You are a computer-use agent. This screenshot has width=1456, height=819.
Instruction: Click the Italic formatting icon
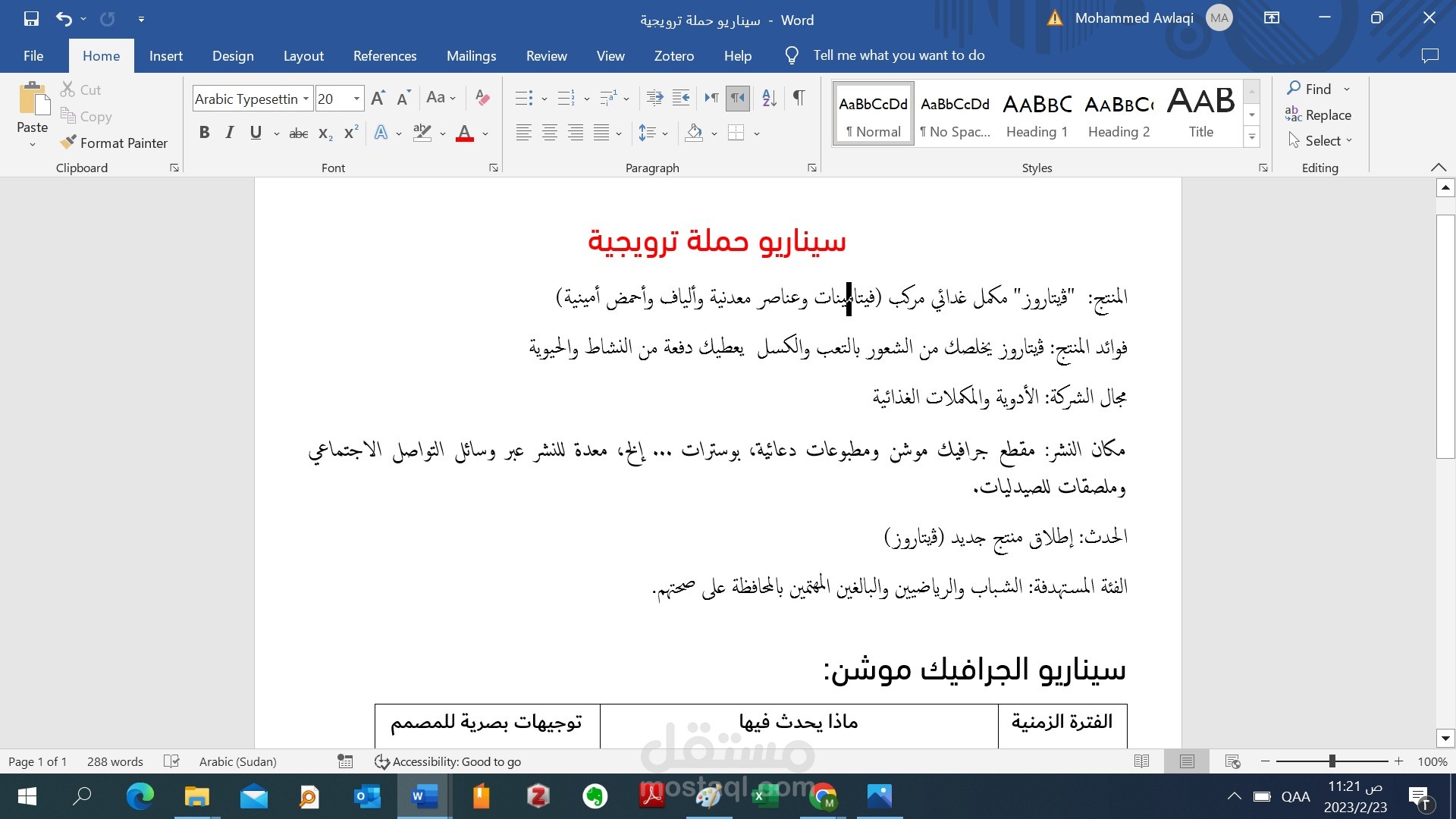(x=228, y=131)
